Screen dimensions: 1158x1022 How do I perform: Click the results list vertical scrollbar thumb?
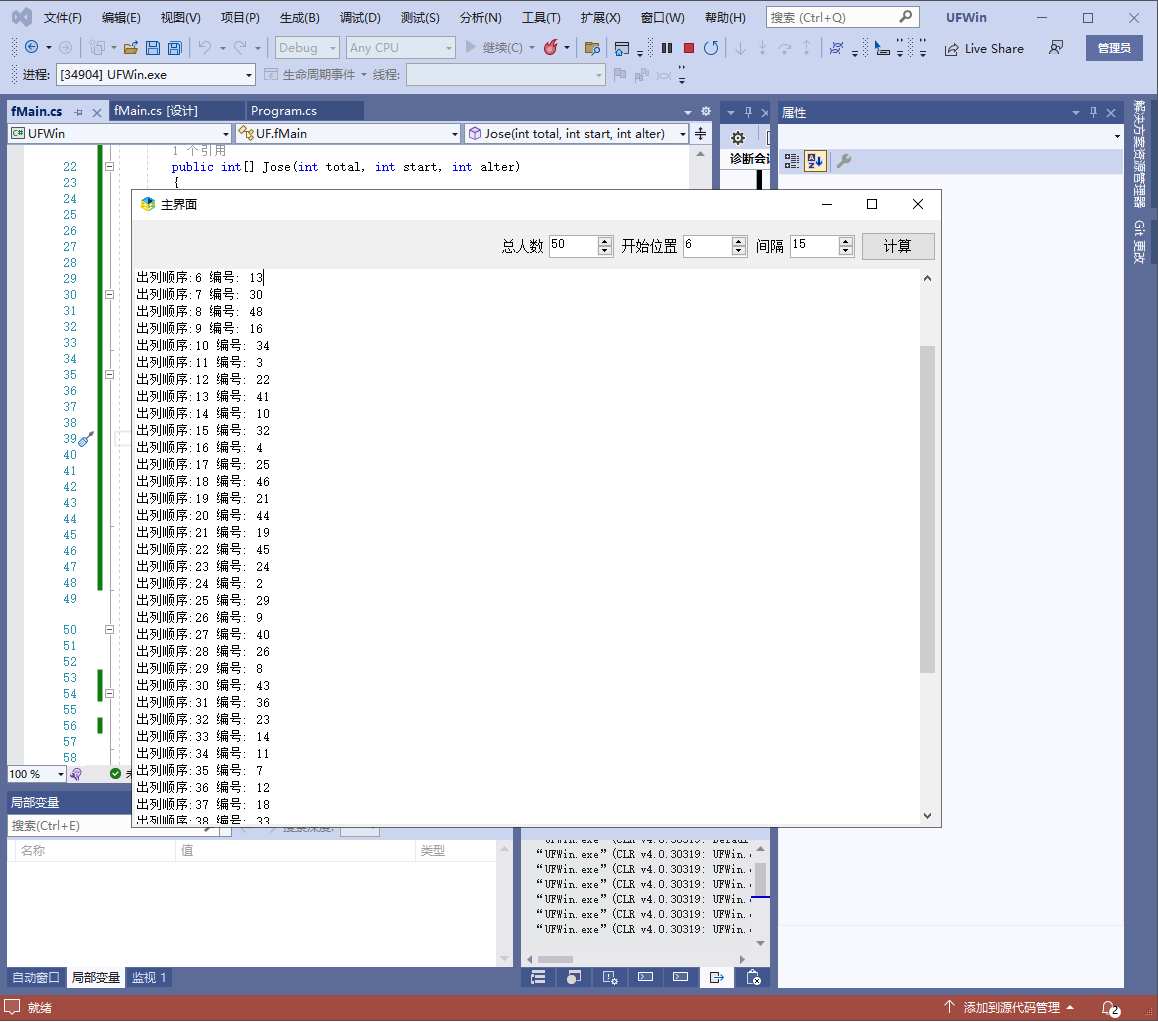928,510
